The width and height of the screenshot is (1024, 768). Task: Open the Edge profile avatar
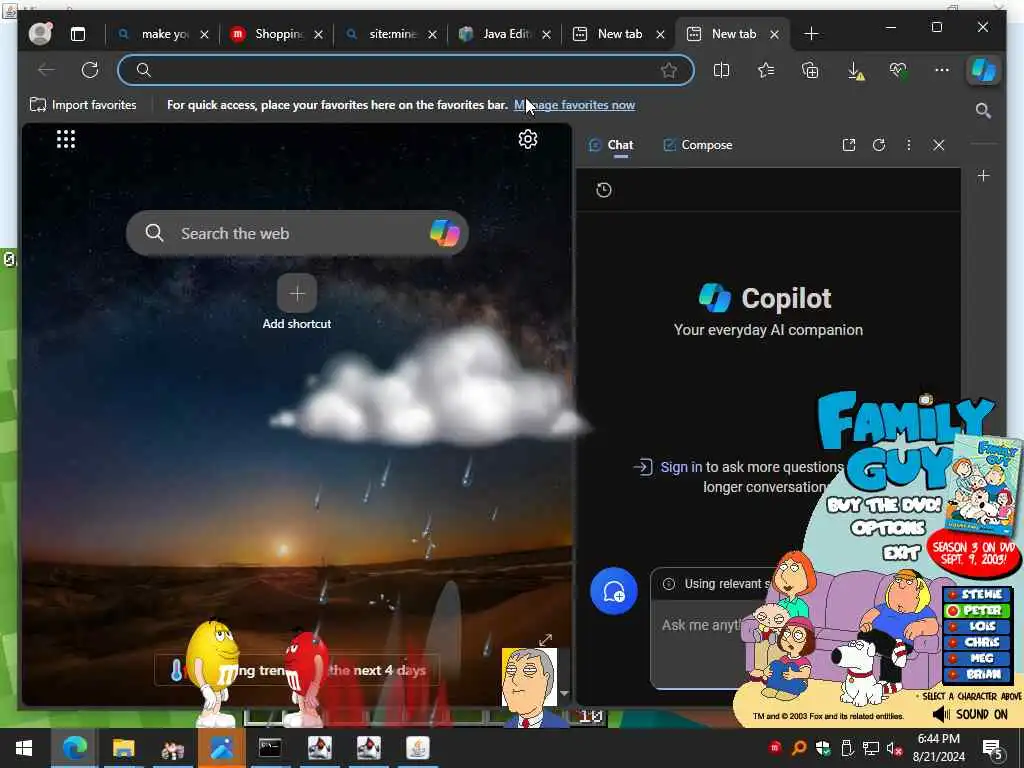pos(40,33)
